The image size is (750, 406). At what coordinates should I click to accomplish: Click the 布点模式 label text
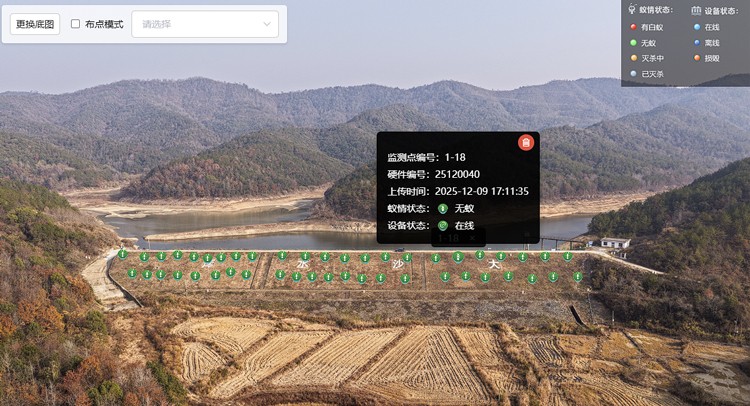click(104, 24)
